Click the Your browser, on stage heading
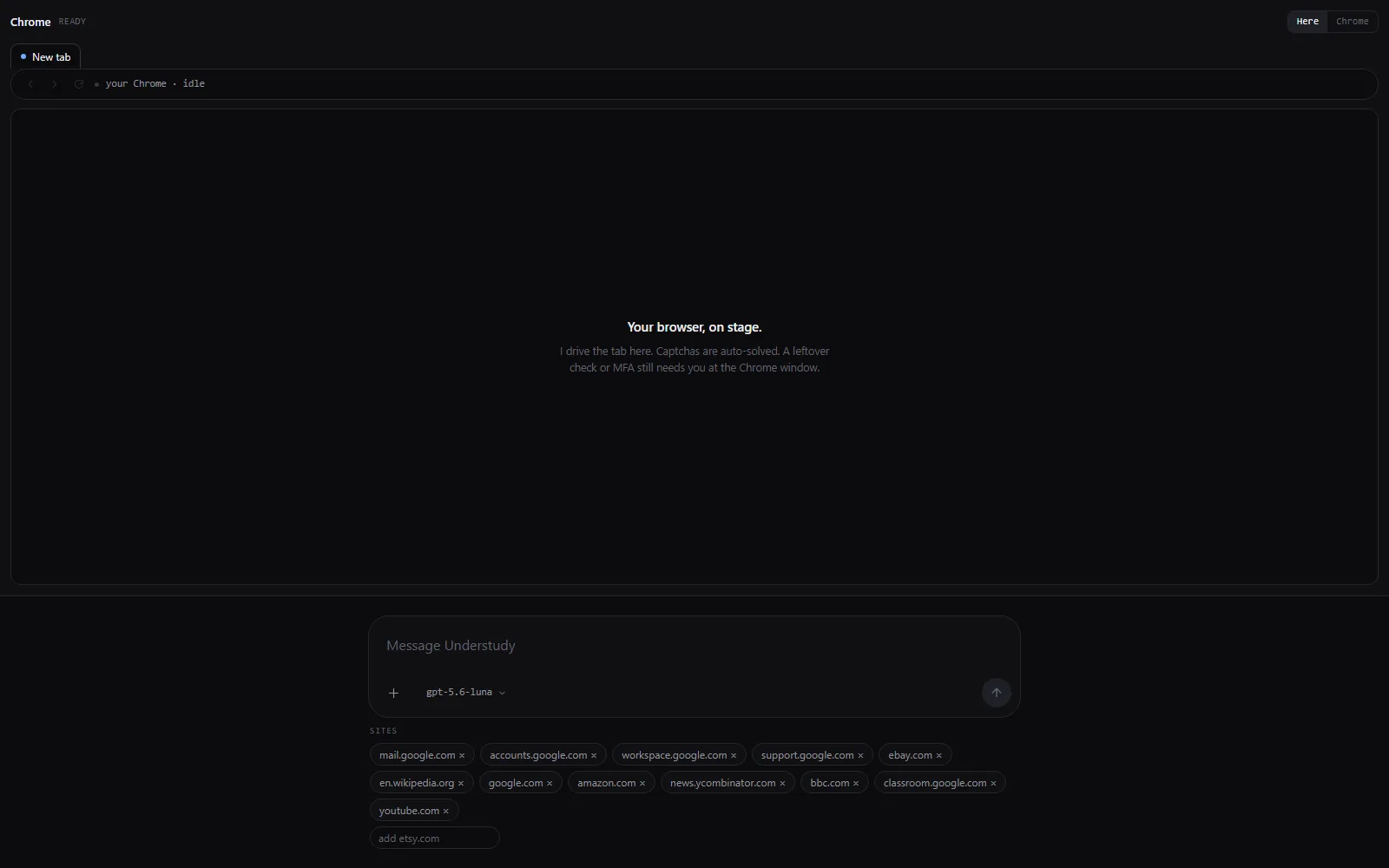Viewport: 1389px width, 868px height. [694, 327]
